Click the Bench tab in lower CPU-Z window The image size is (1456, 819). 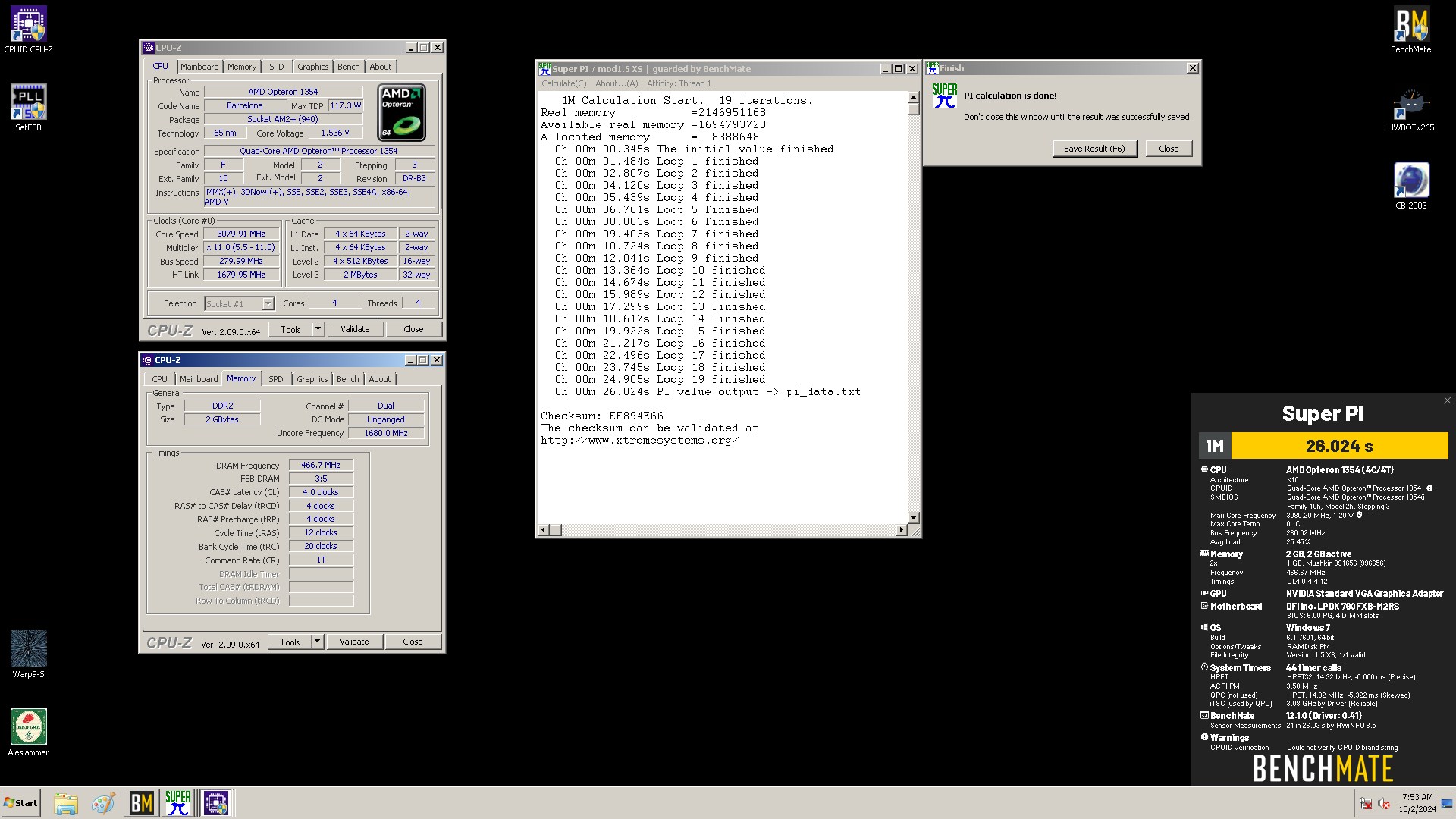348,379
